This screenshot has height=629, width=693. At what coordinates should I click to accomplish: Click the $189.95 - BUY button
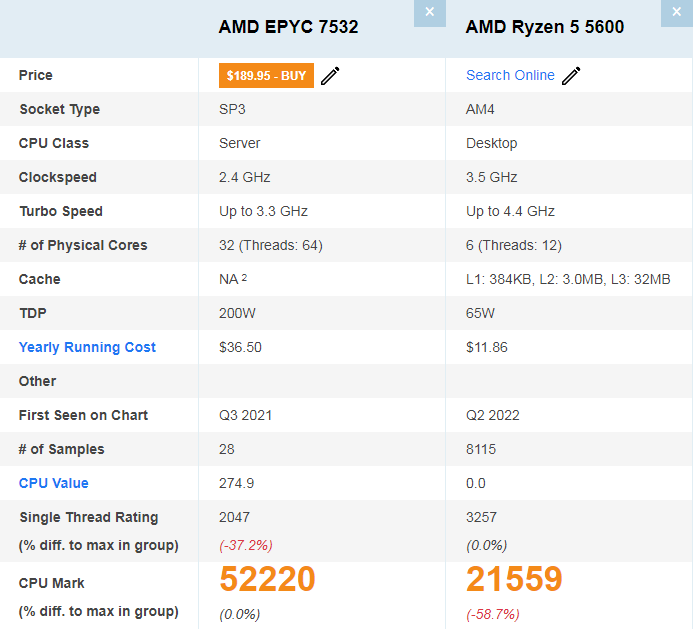tap(267, 76)
